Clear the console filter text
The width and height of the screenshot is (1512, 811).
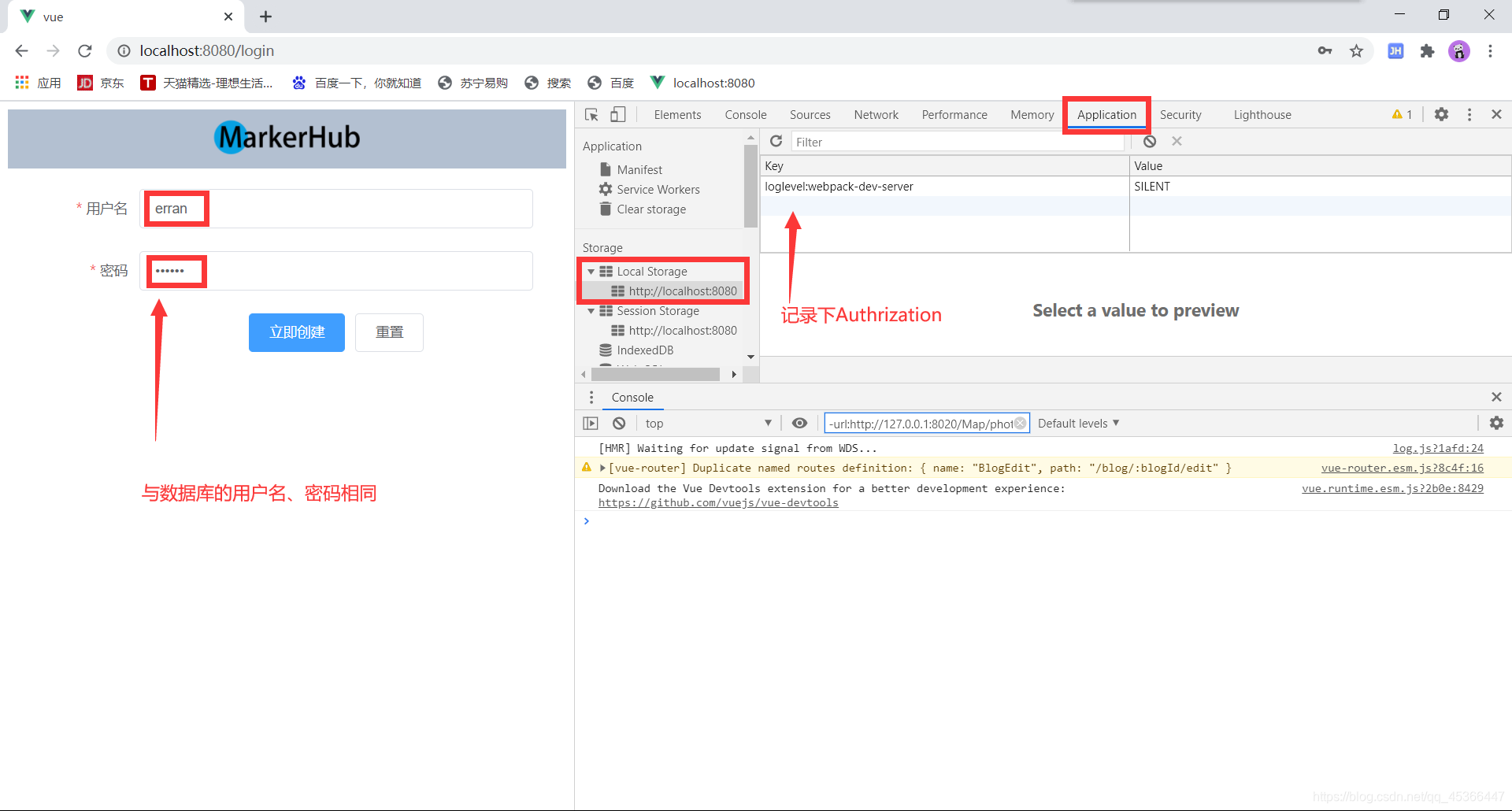pos(1020,424)
